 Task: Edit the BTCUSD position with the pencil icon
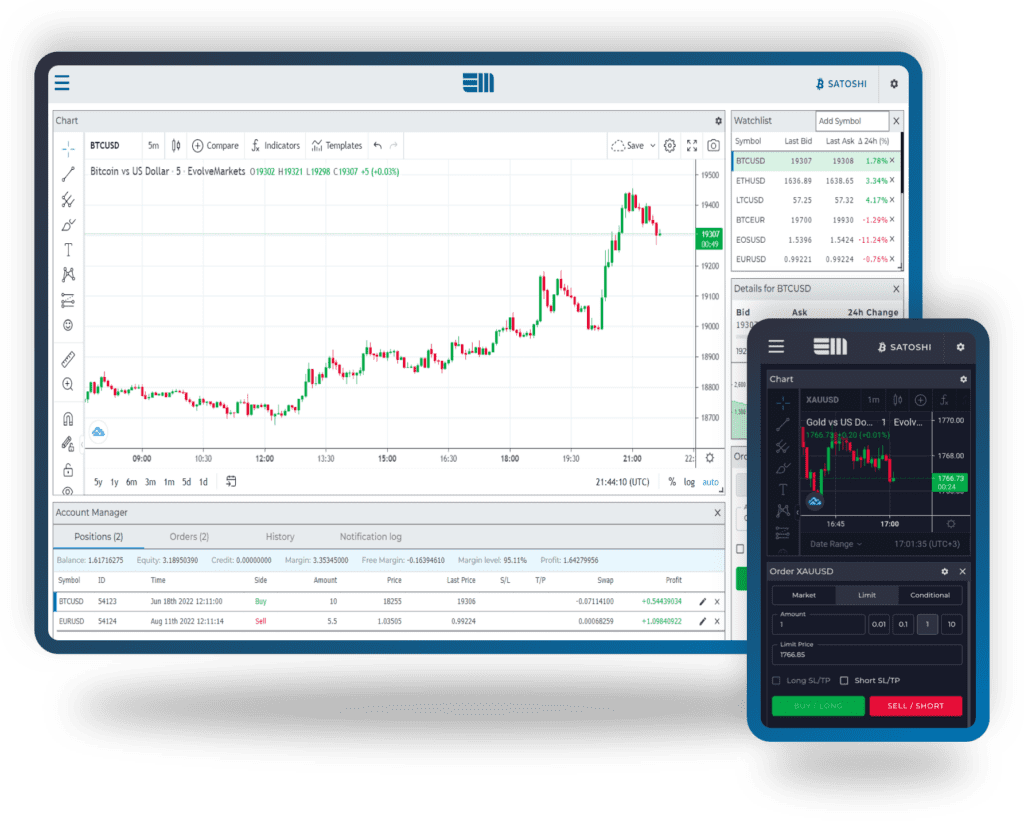pos(702,601)
